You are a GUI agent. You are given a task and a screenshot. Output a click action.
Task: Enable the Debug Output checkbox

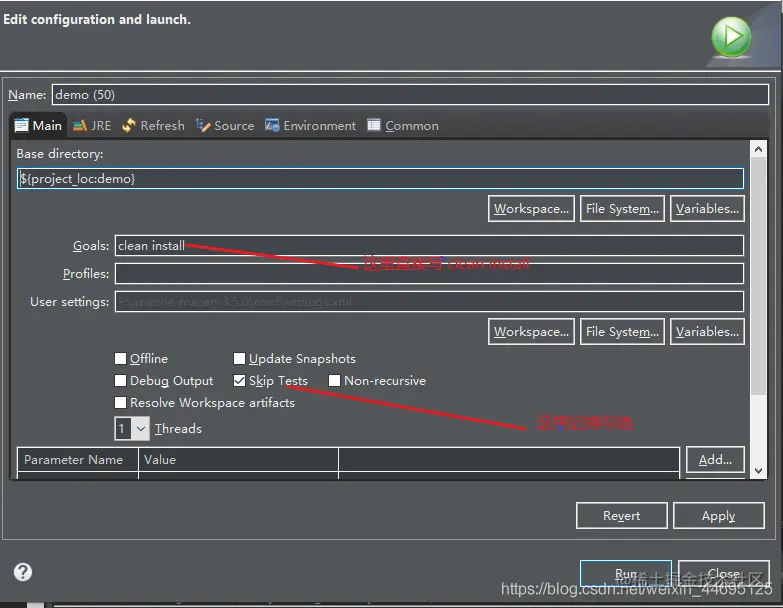click(120, 380)
